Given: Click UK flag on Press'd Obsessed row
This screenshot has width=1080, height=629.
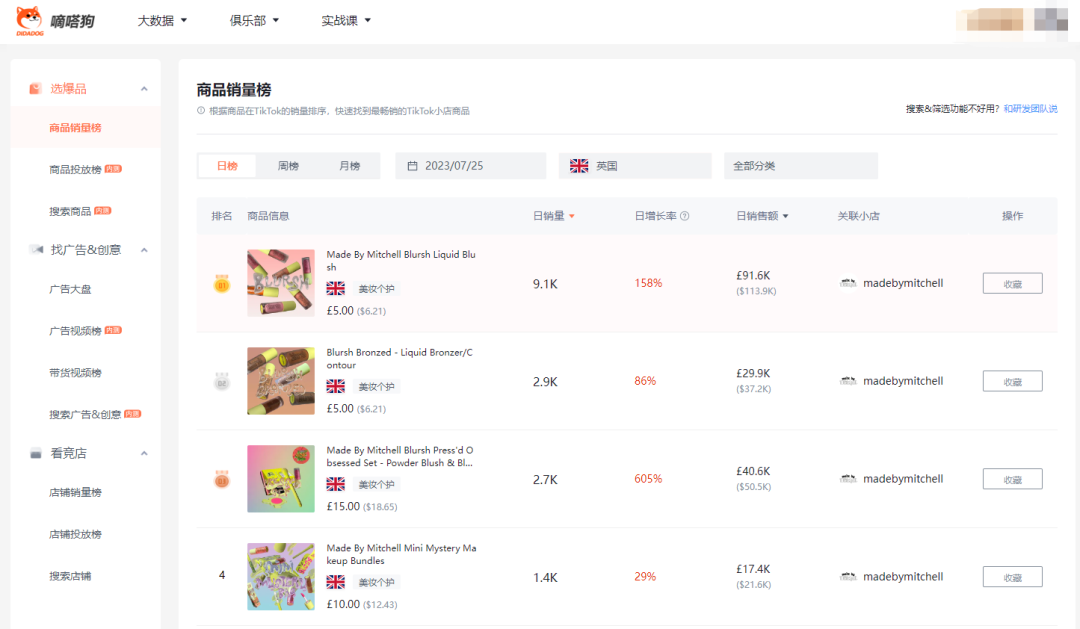Looking at the screenshot, I should (335, 484).
